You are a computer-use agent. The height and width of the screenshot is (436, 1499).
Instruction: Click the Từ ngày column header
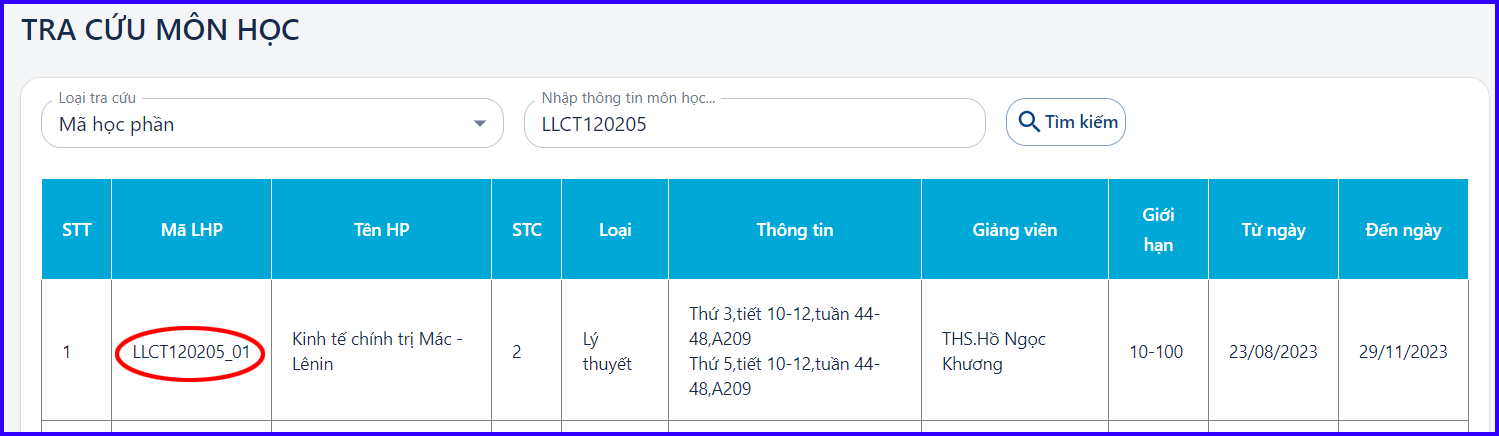(1274, 230)
